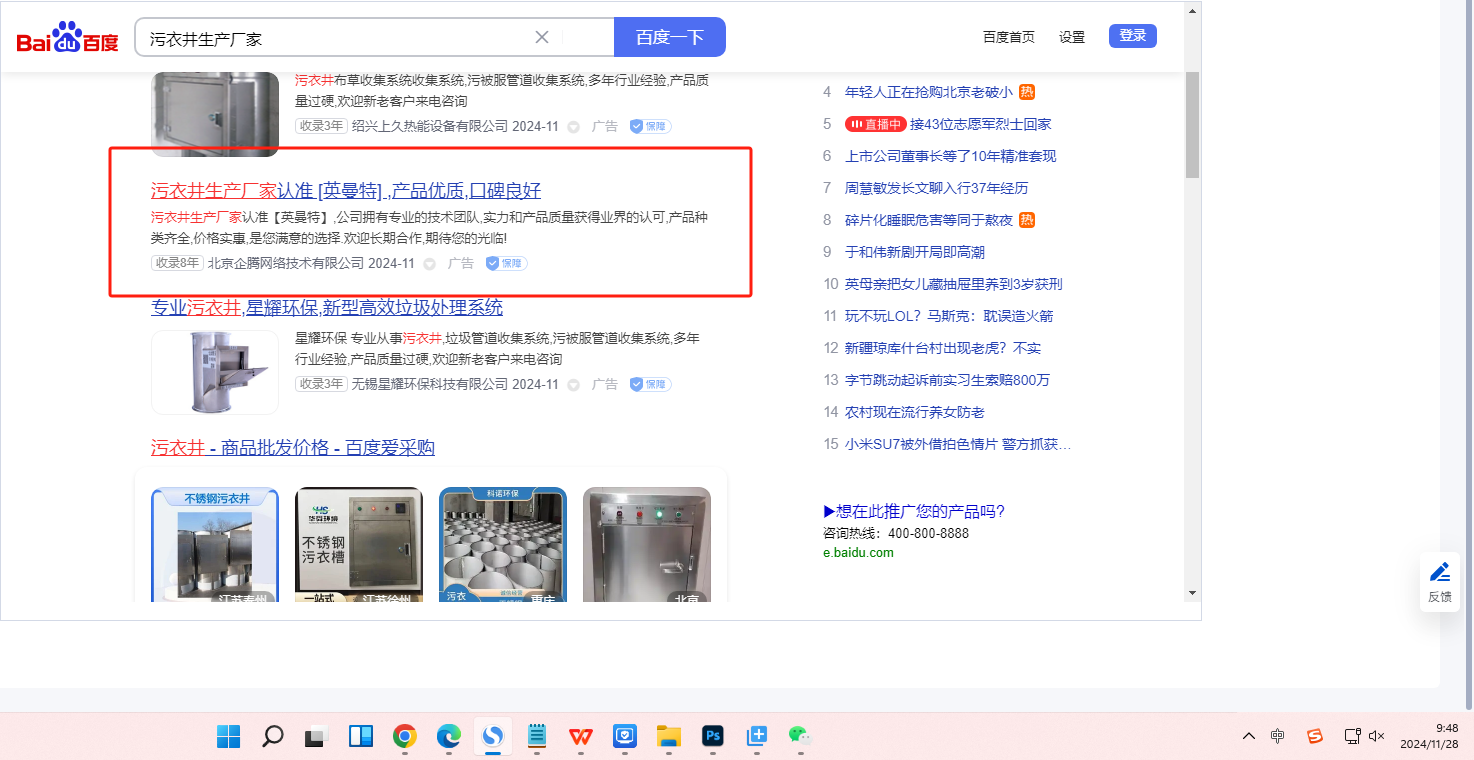Open the Windows Start menu
Screen dimensions: 1474x760
(x=229, y=737)
